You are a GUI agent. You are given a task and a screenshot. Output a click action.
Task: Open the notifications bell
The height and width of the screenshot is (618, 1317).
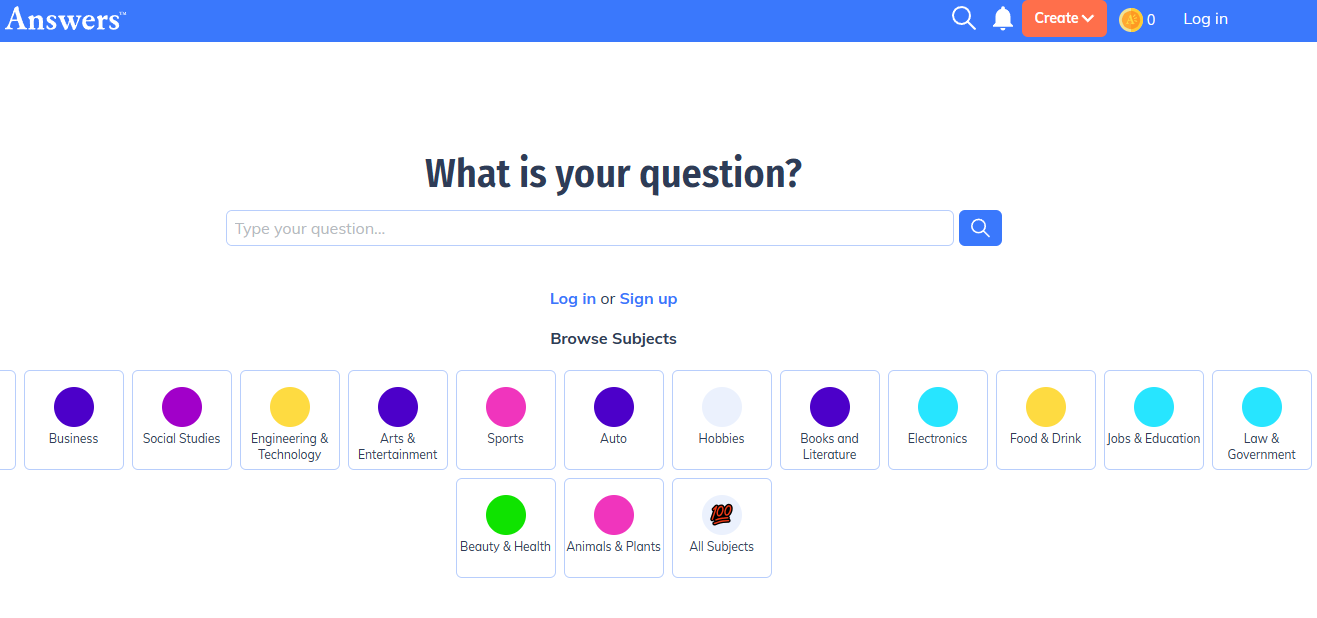1003,18
